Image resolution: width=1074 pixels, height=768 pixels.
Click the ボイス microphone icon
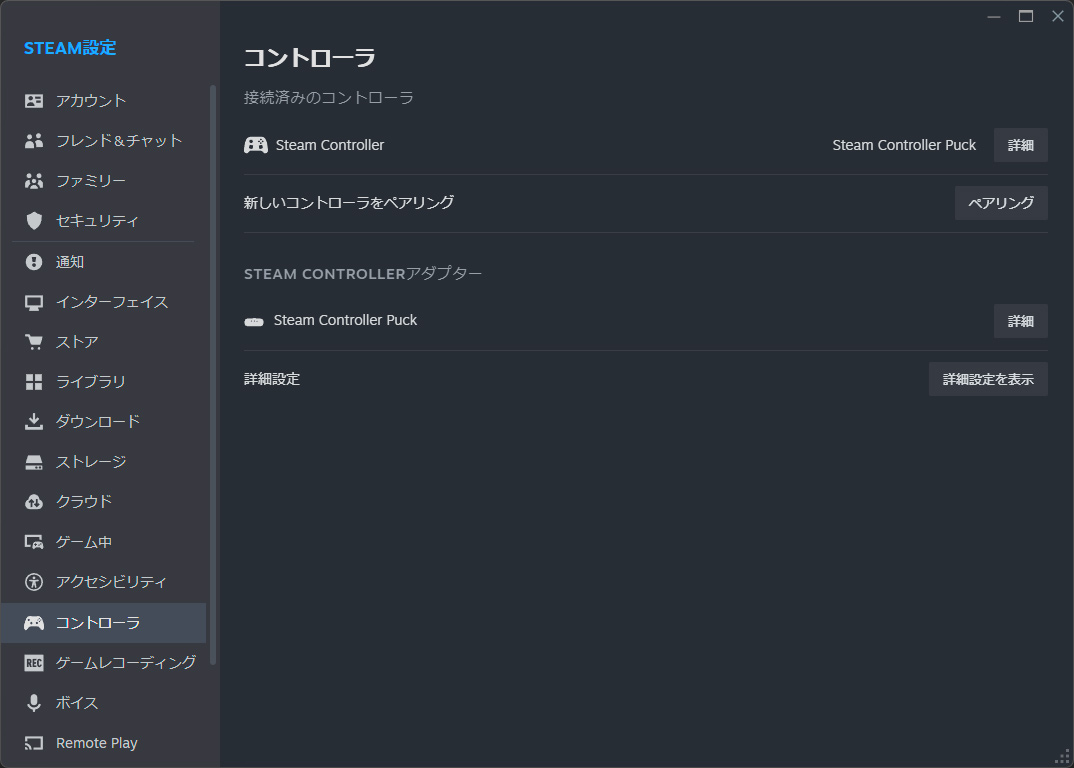[x=34, y=703]
